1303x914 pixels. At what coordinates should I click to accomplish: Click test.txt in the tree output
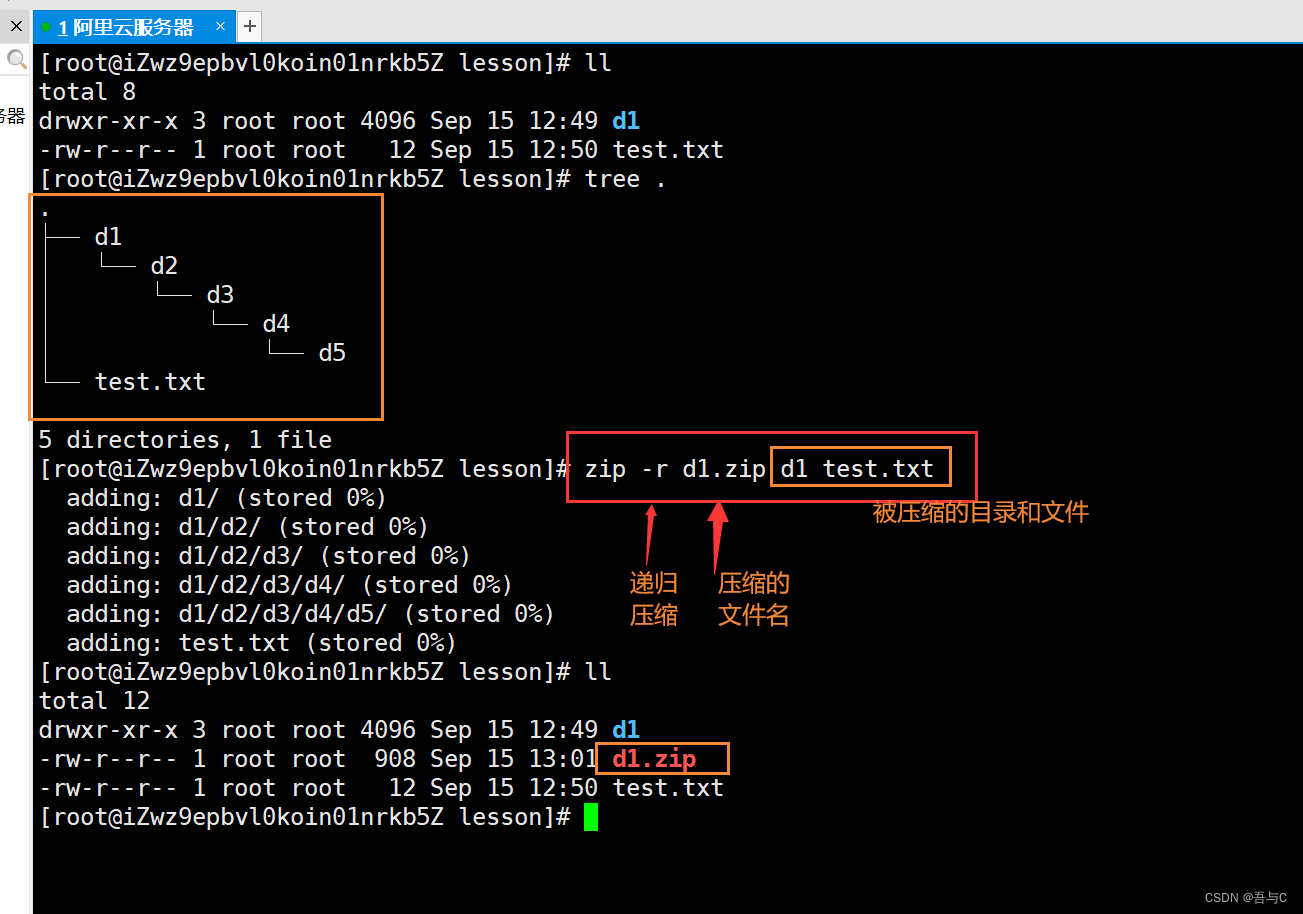[150, 382]
